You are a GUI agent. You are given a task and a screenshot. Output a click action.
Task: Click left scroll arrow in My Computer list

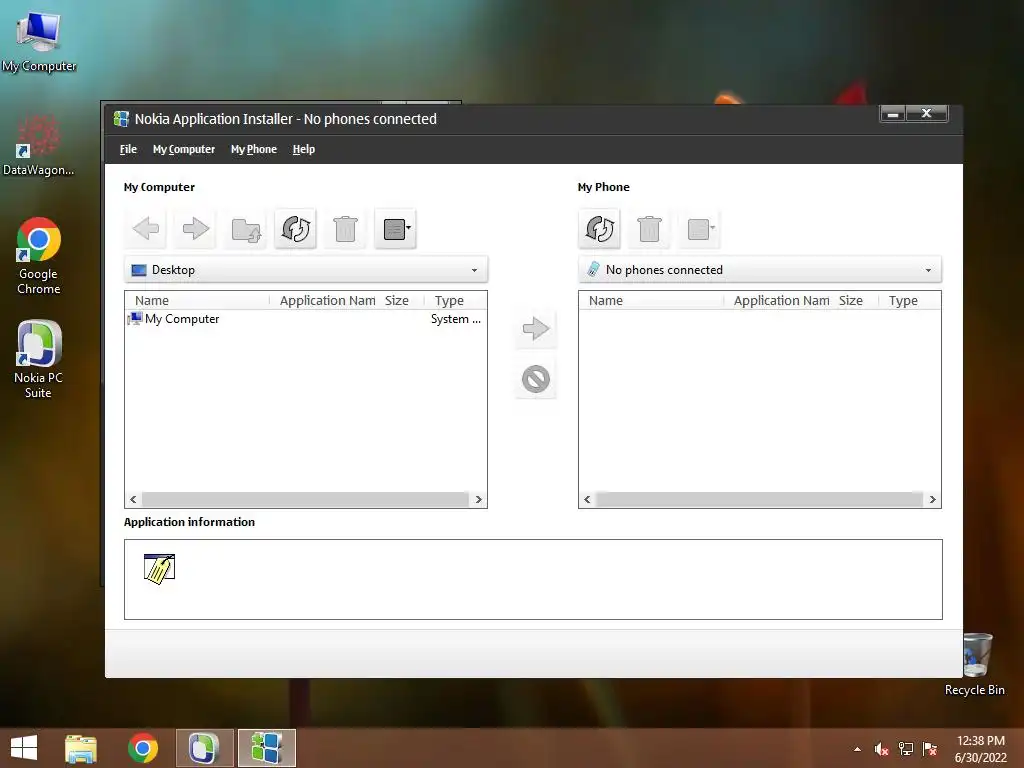(x=133, y=500)
